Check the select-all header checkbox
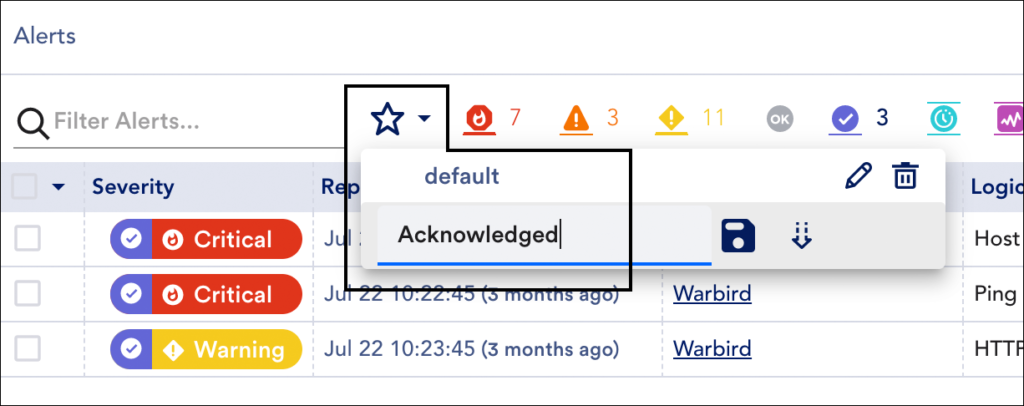1024x406 pixels. (x=26, y=187)
